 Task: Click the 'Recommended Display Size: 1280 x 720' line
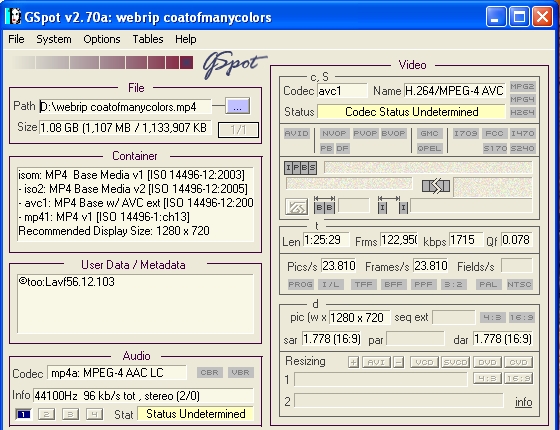tap(114, 231)
